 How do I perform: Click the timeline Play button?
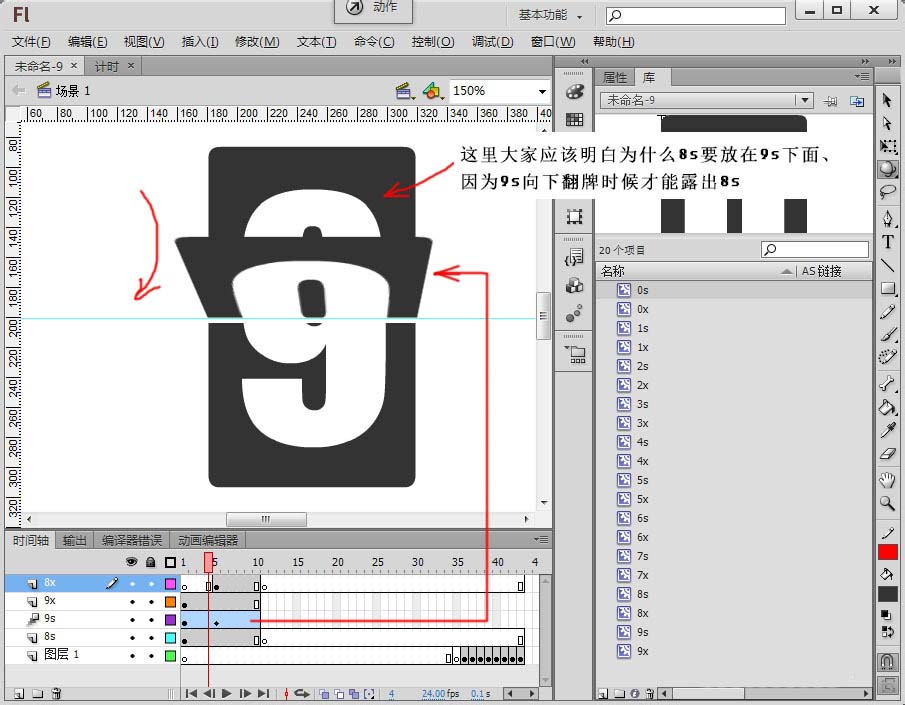pos(226,693)
